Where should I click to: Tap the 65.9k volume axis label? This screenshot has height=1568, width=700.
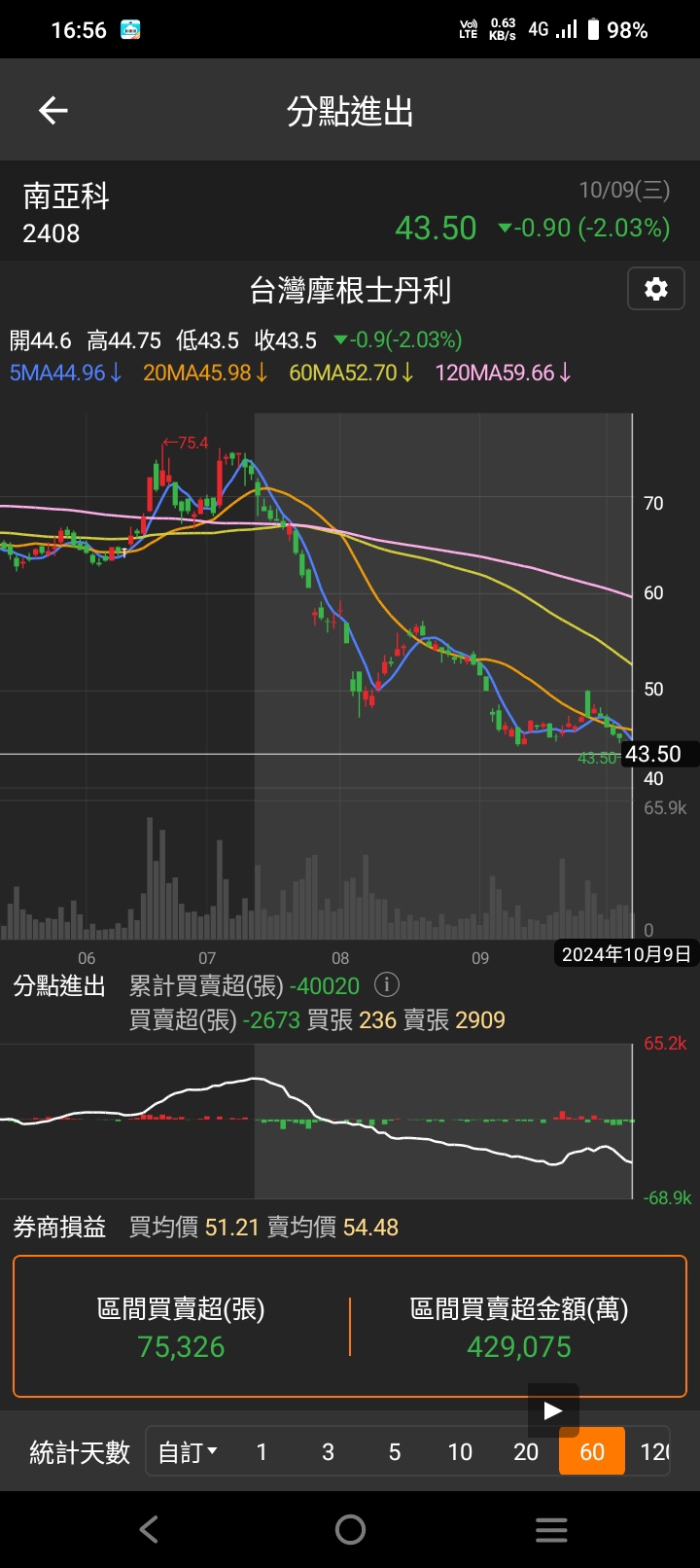pyautogui.click(x=665, y=808)
